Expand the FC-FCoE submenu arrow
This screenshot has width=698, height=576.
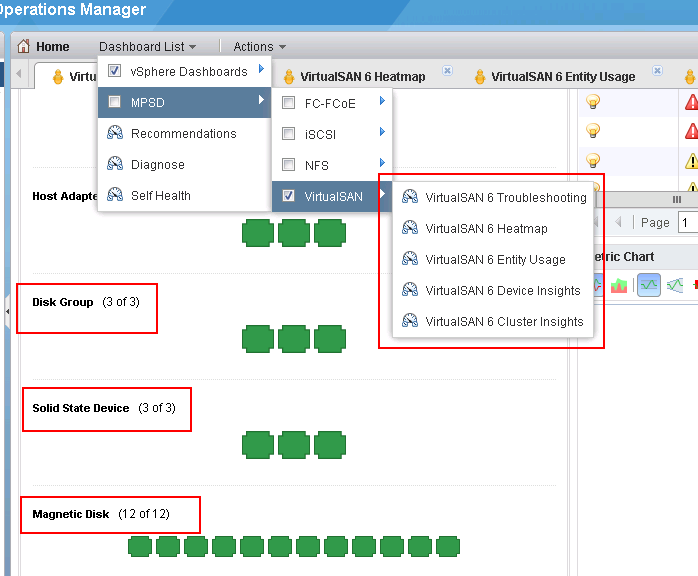click(382, 101)
